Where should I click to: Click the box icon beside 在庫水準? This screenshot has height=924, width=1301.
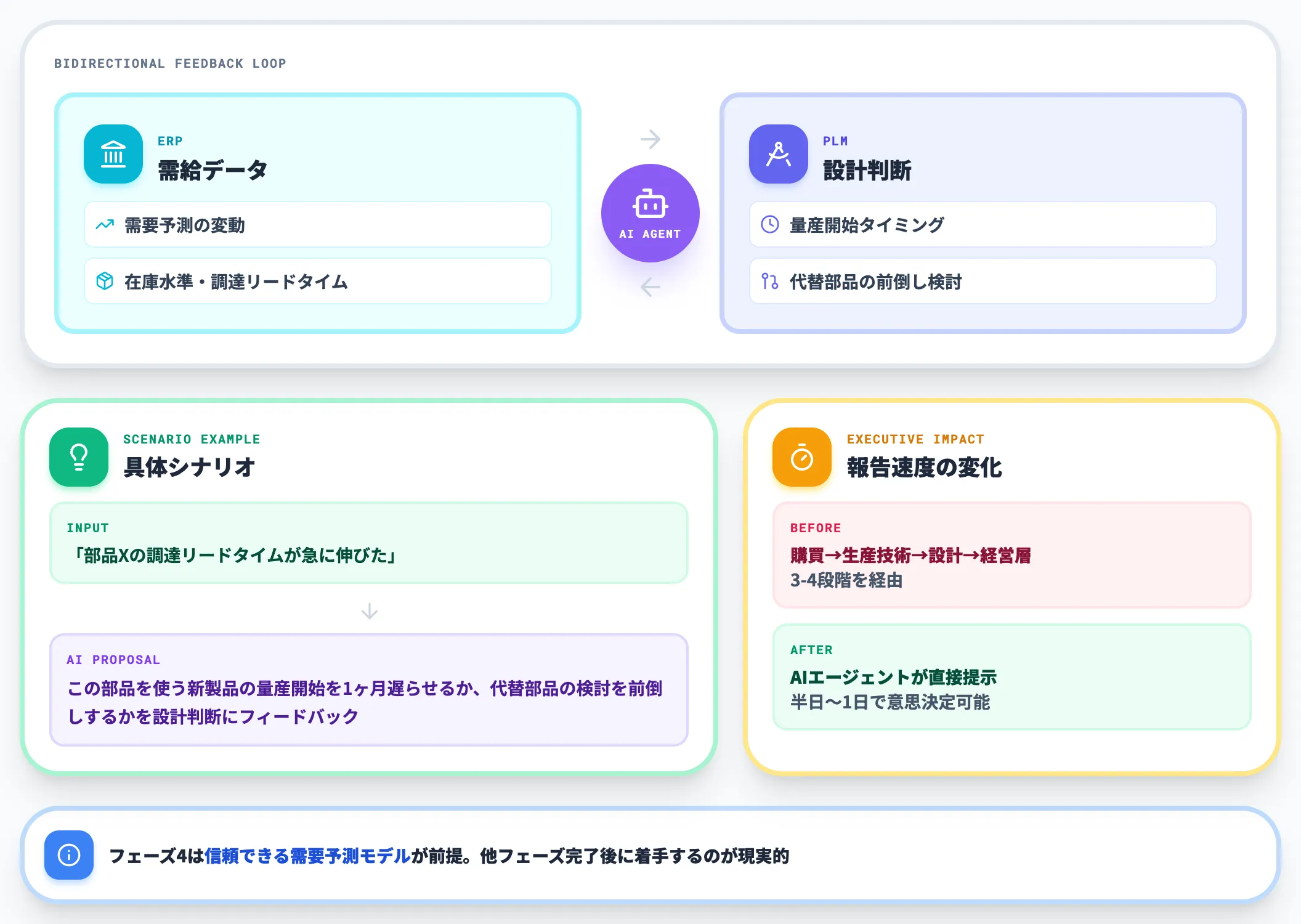105,282
